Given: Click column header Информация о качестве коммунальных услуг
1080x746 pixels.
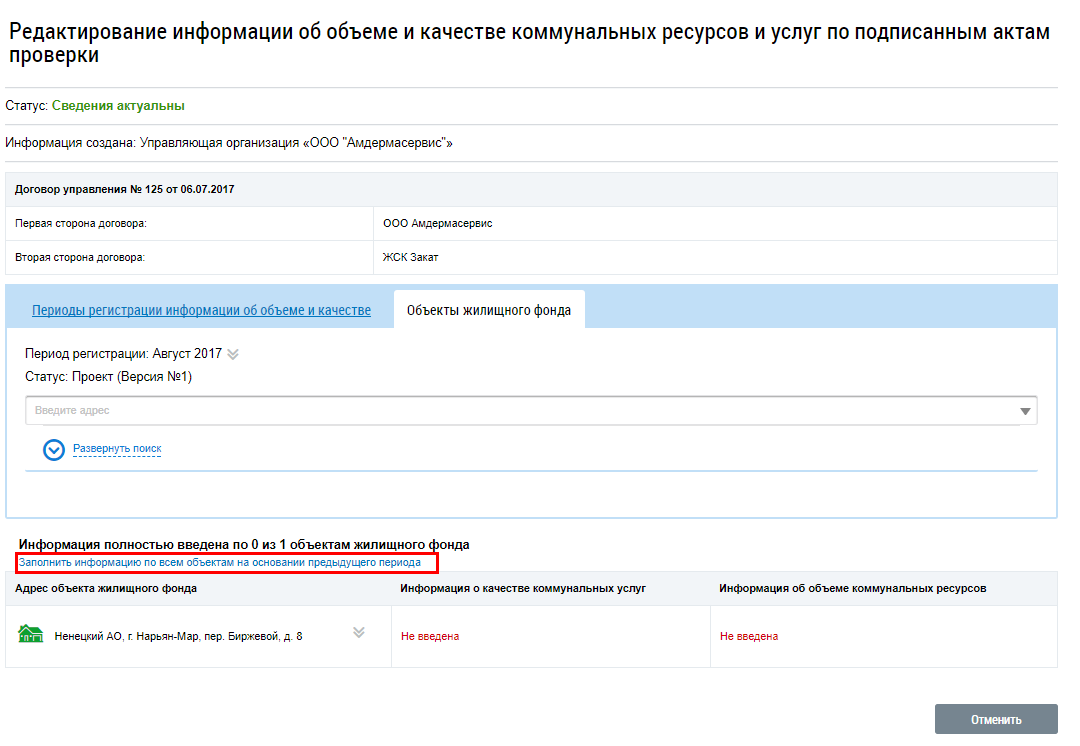Looking at the screenshot, I should click(523, 589).
